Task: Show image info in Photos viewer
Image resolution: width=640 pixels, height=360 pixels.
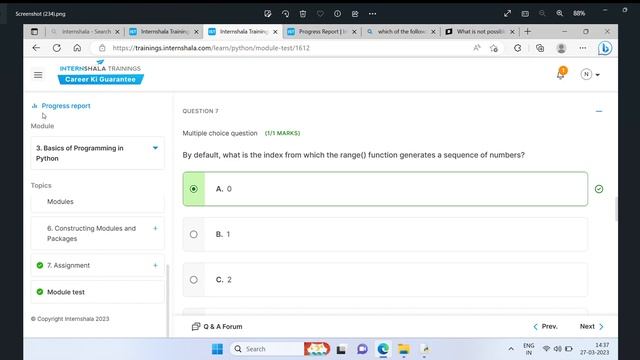Action: [x=337, y=13]
